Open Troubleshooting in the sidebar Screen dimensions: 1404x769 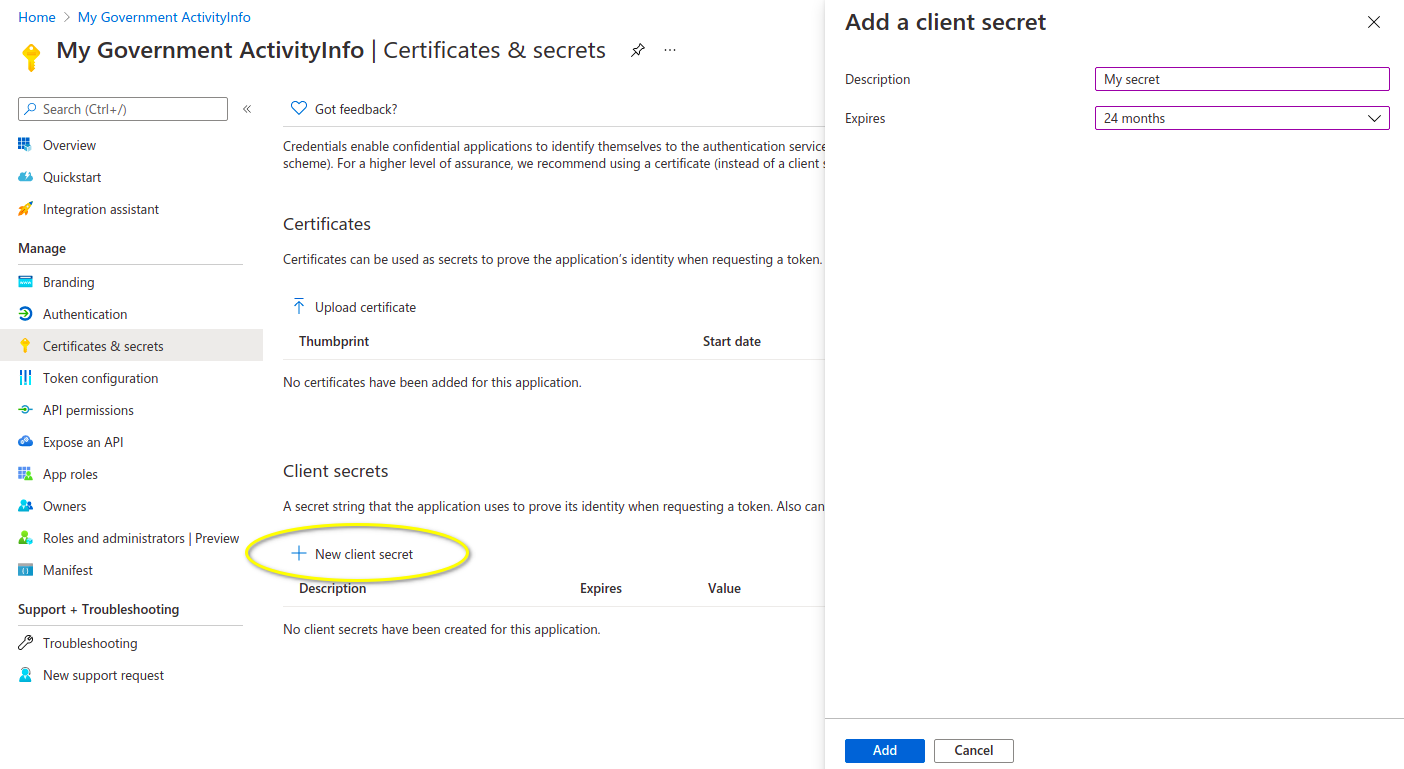click(x=90, y=643)
